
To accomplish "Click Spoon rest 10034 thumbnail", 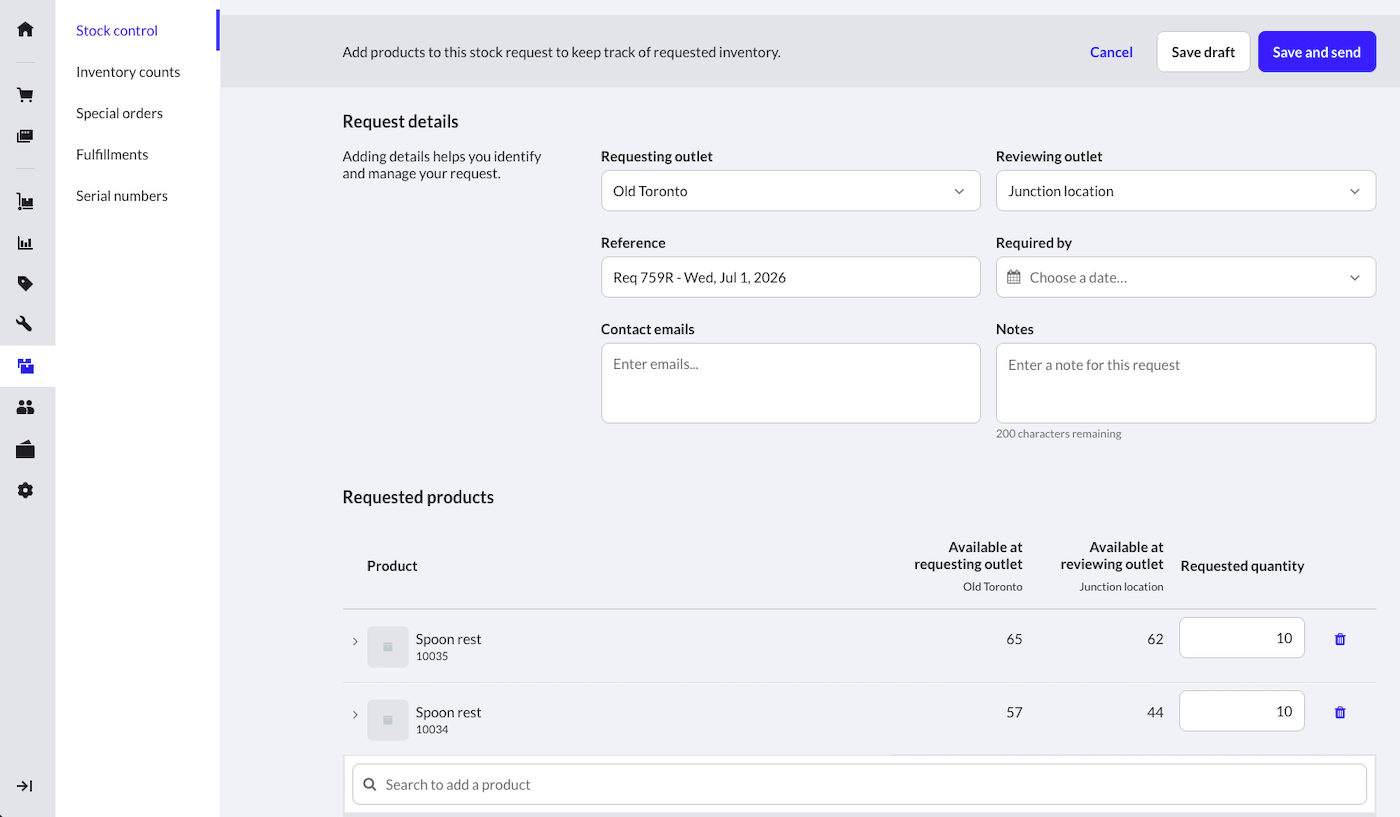I will point(388,720).
